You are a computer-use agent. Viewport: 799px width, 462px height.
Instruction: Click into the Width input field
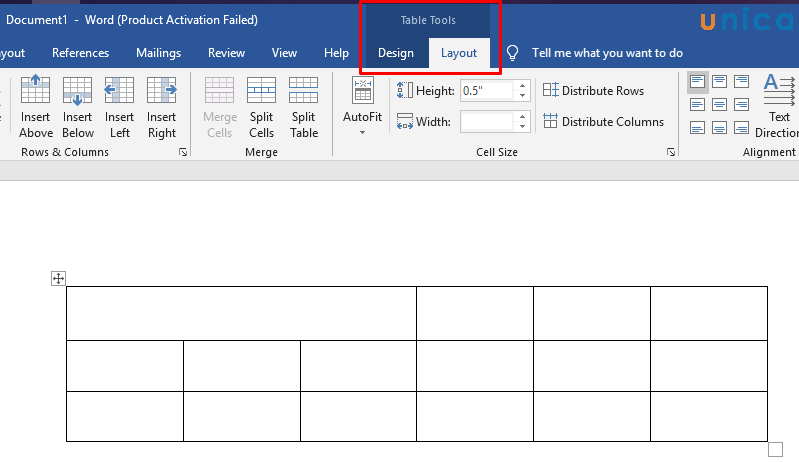(487, 122)
